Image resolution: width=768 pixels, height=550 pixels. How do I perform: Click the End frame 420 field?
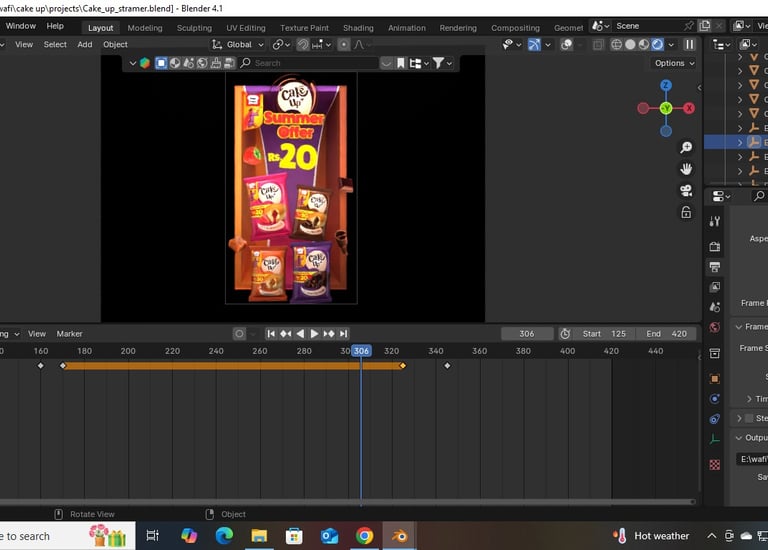click(667, 334)
